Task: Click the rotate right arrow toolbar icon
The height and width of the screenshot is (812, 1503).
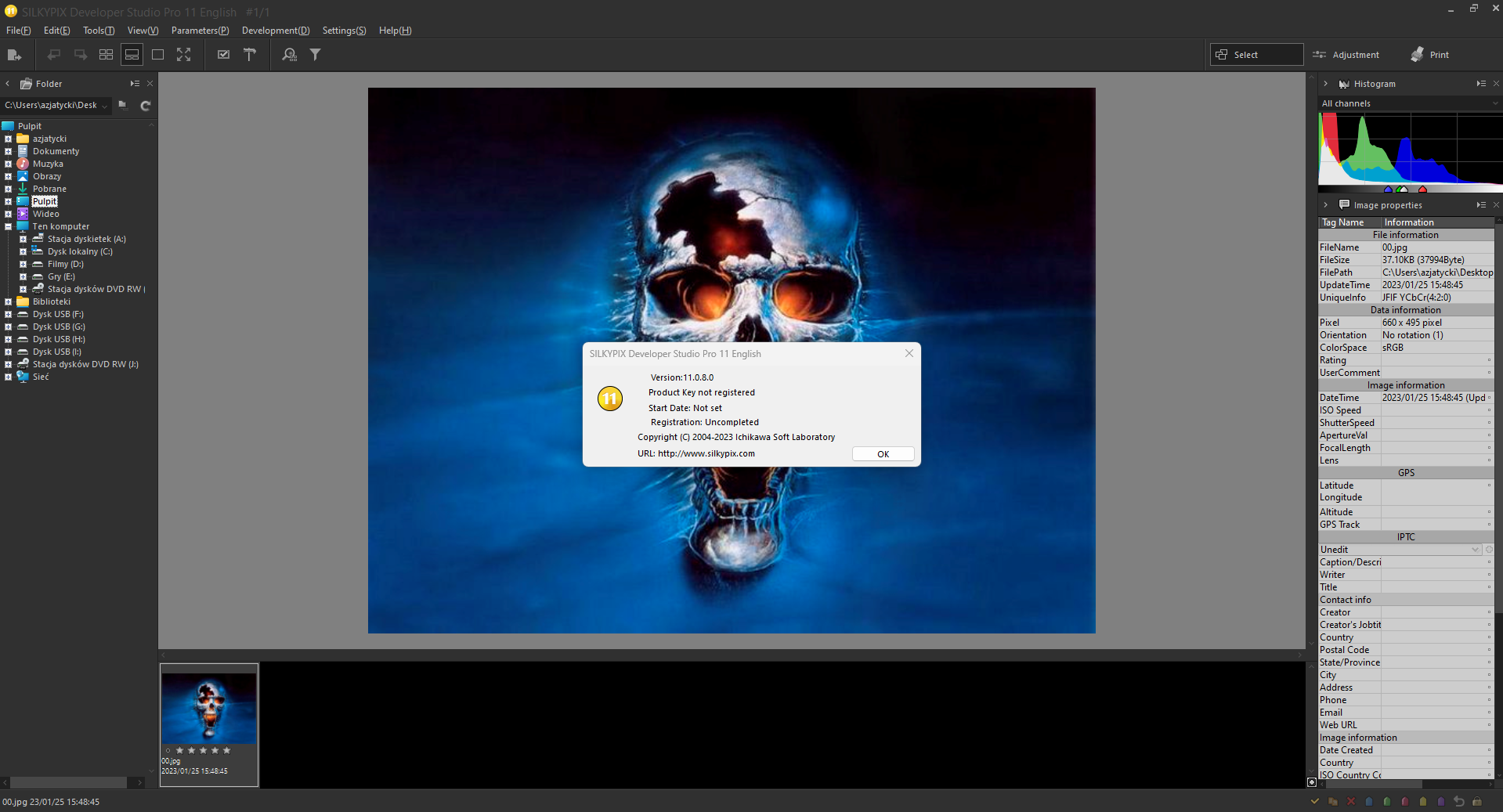Action: click(x=81, y=55)
